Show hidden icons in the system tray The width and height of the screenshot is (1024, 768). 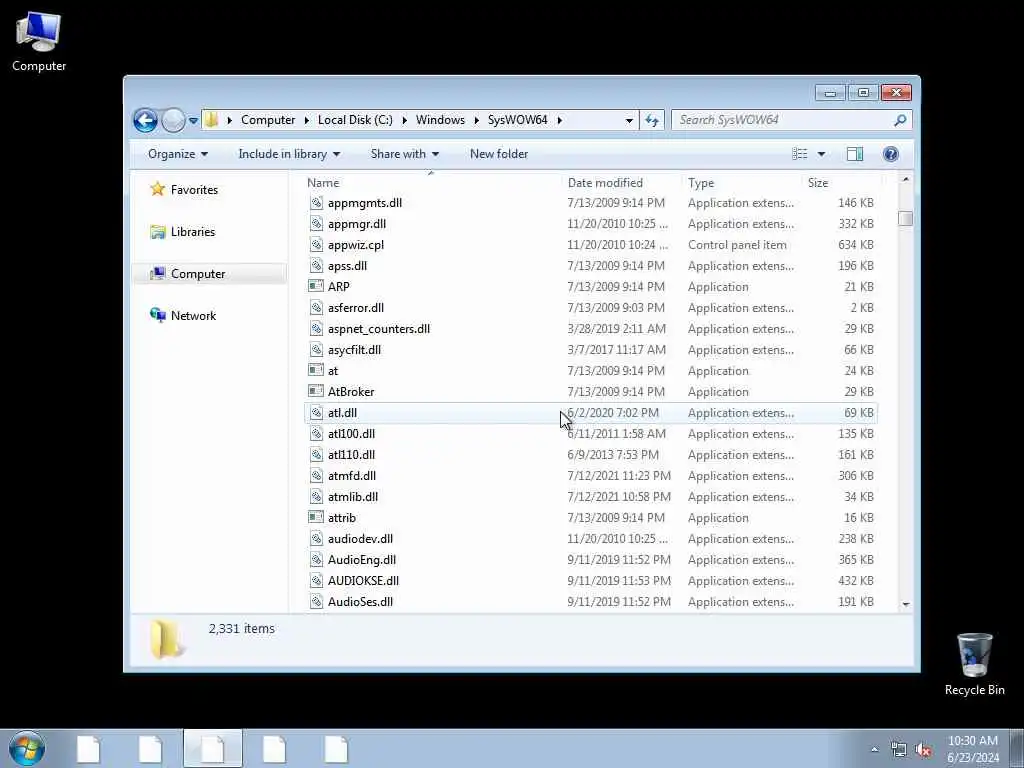pos(874,750)
